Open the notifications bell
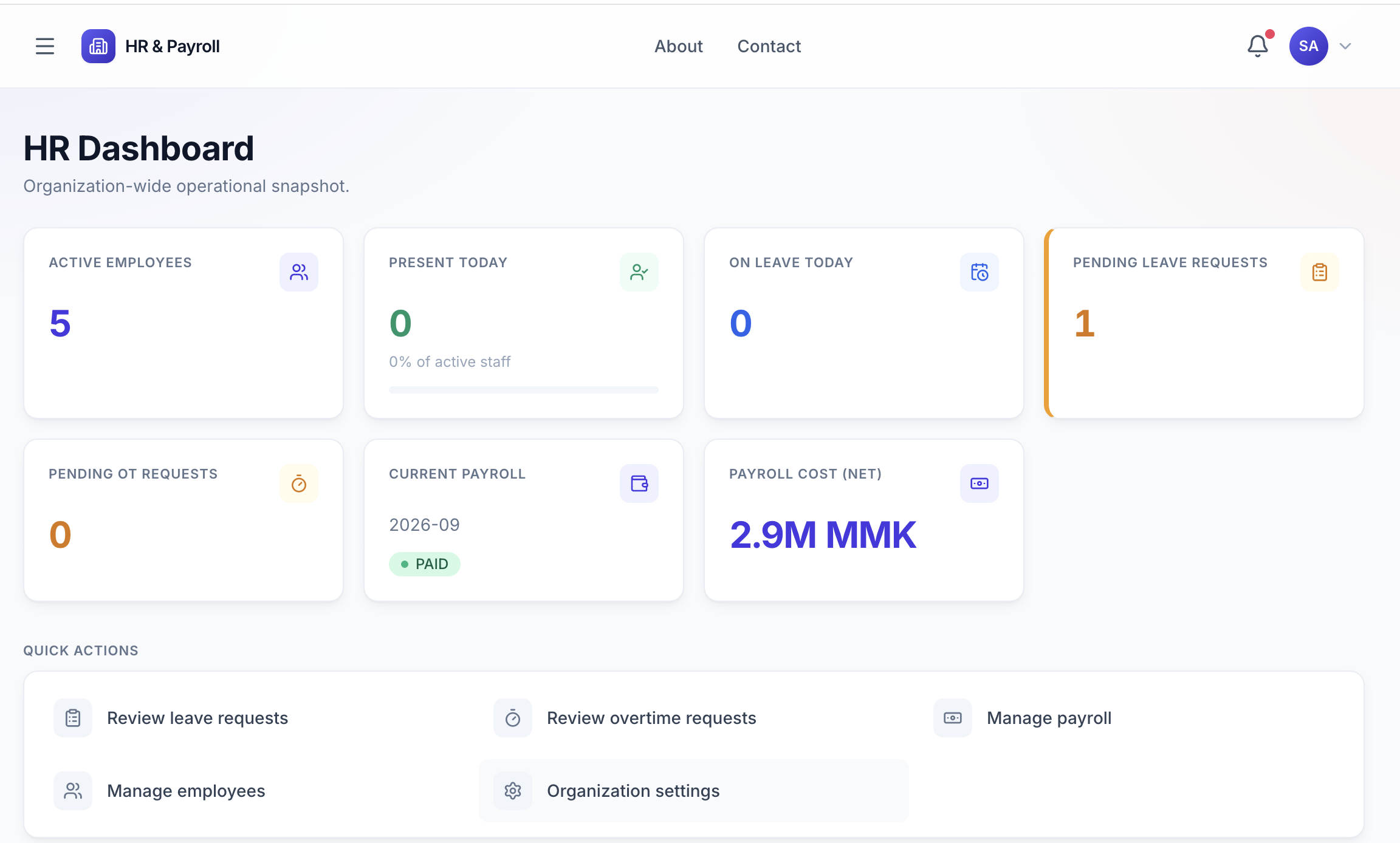This screenshot has height=843, width=1400. [x=1258, y=46]
